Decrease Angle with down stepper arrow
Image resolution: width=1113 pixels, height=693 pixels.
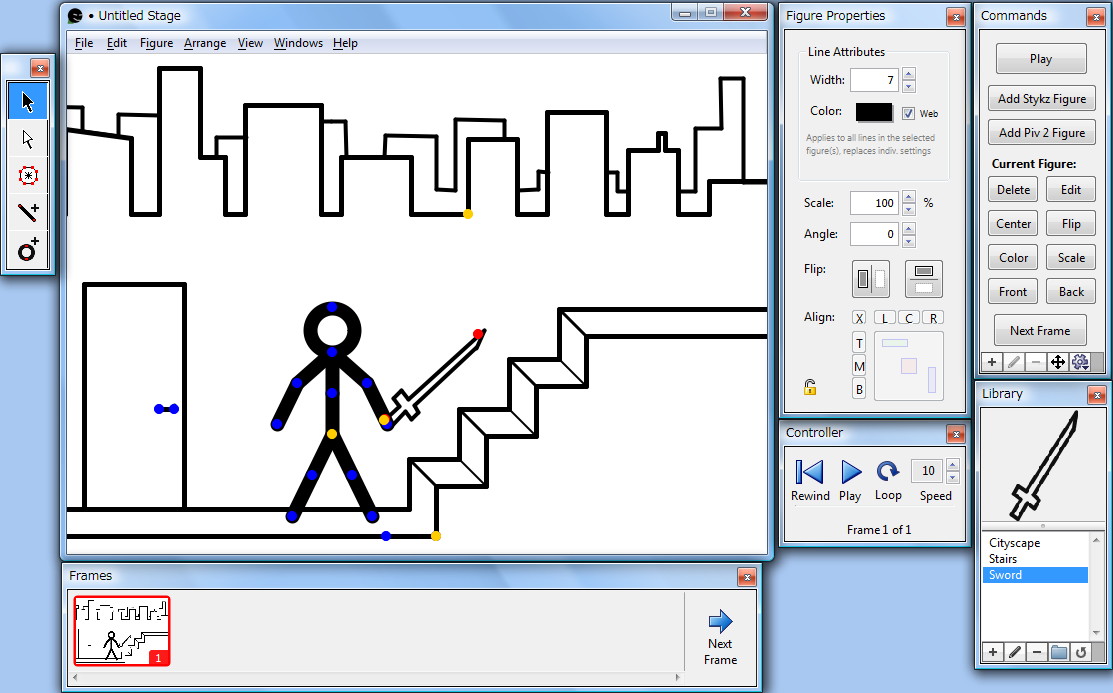click(x=909, y=240)
